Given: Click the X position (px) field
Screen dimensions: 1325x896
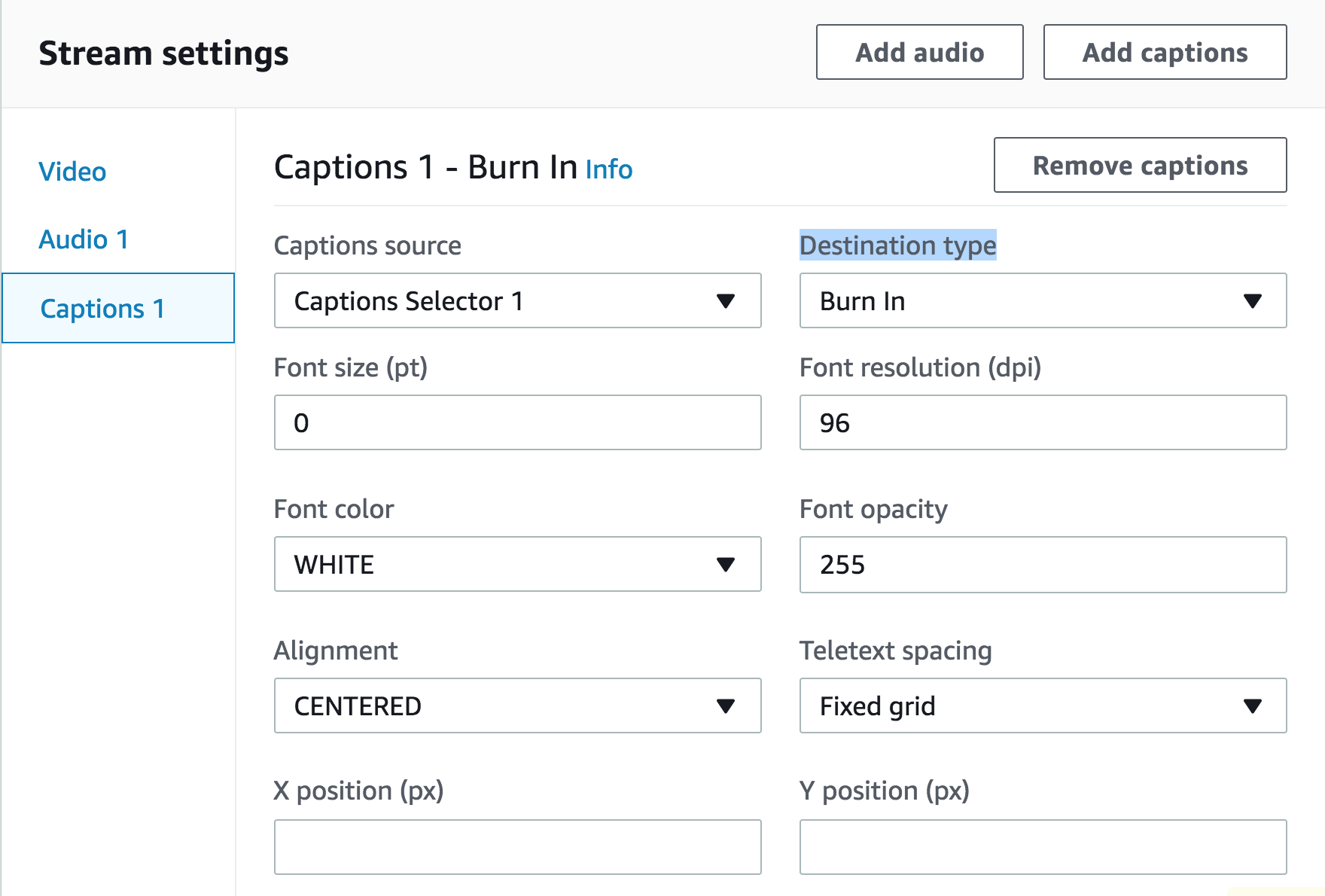Looking at the screenshot, I should (x=517, y=847).
